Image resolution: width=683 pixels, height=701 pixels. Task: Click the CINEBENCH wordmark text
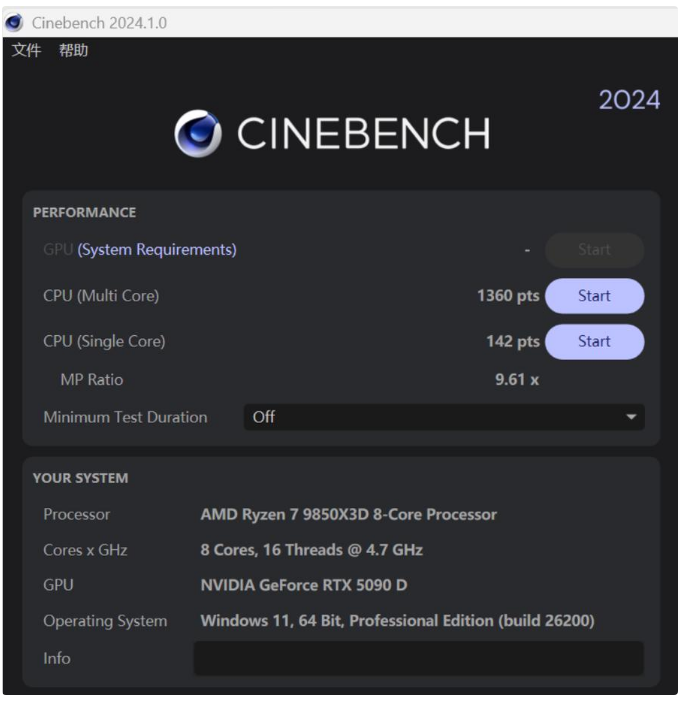[363, 134]
